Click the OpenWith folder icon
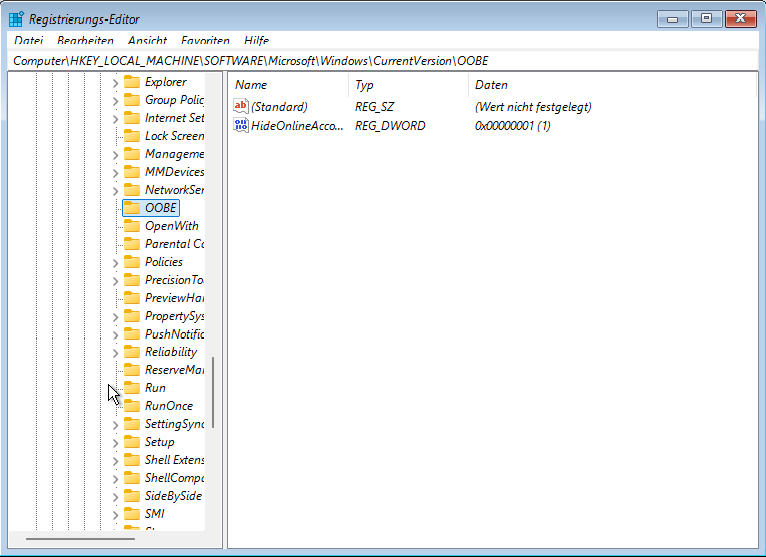Screen dimensions: 766x557 click(132, 226)
